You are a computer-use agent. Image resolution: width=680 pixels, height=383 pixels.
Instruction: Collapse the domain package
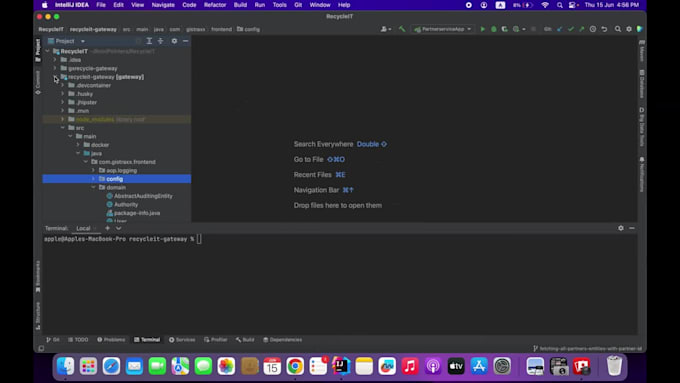click(93, 187)
